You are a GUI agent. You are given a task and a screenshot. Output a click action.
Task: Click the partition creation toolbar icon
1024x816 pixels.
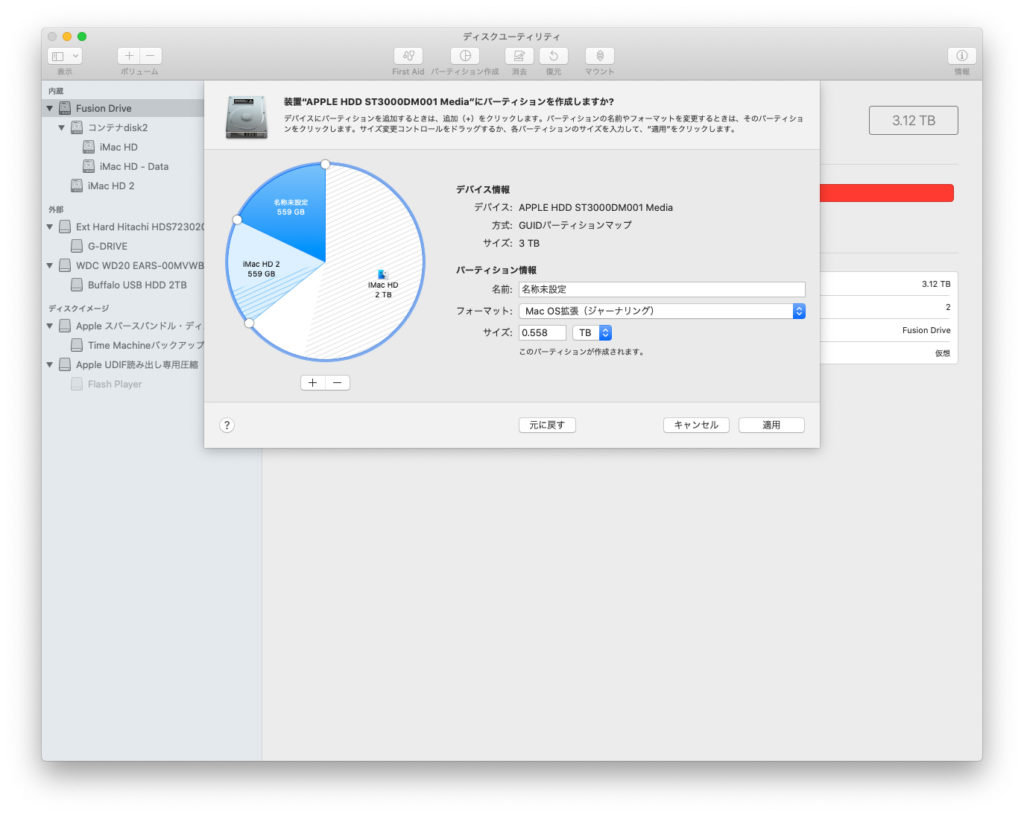[x=464, y=57]
